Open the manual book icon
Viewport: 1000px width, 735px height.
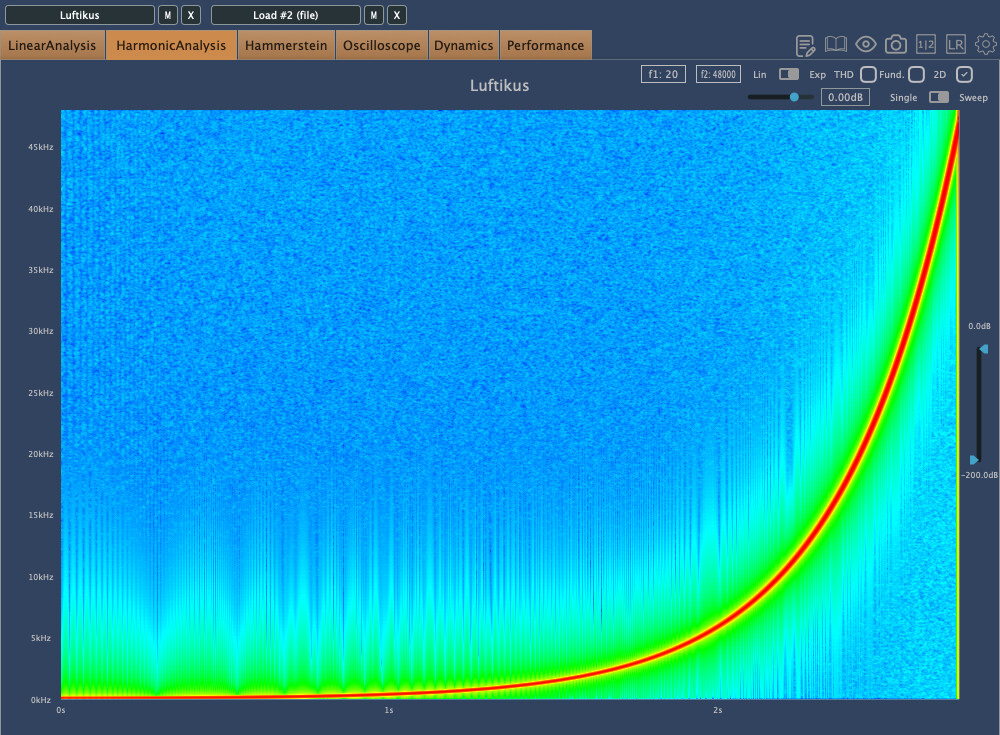pos(836,45)
